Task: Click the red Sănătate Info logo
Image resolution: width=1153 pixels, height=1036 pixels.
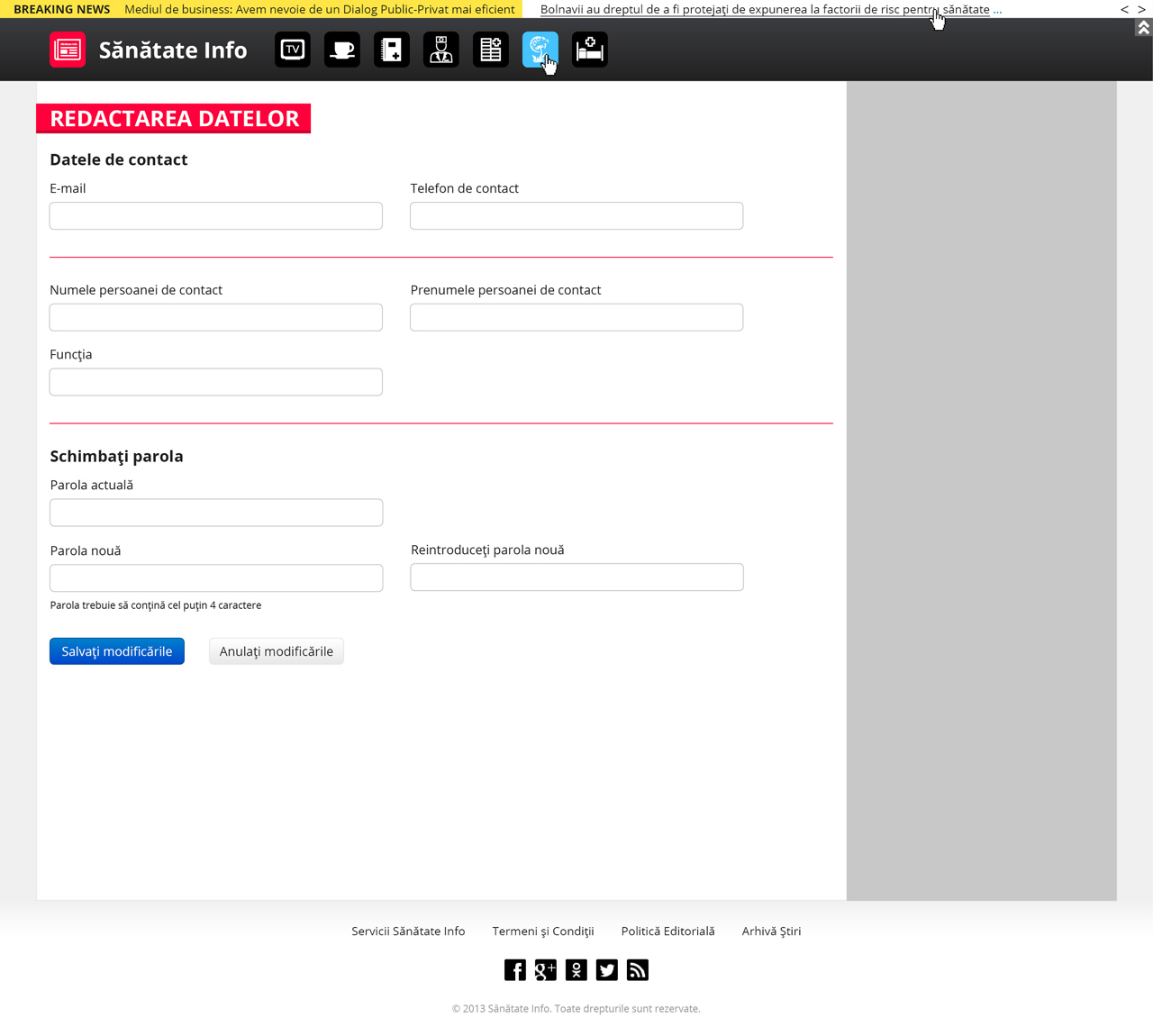Action: tap(68, 50)
